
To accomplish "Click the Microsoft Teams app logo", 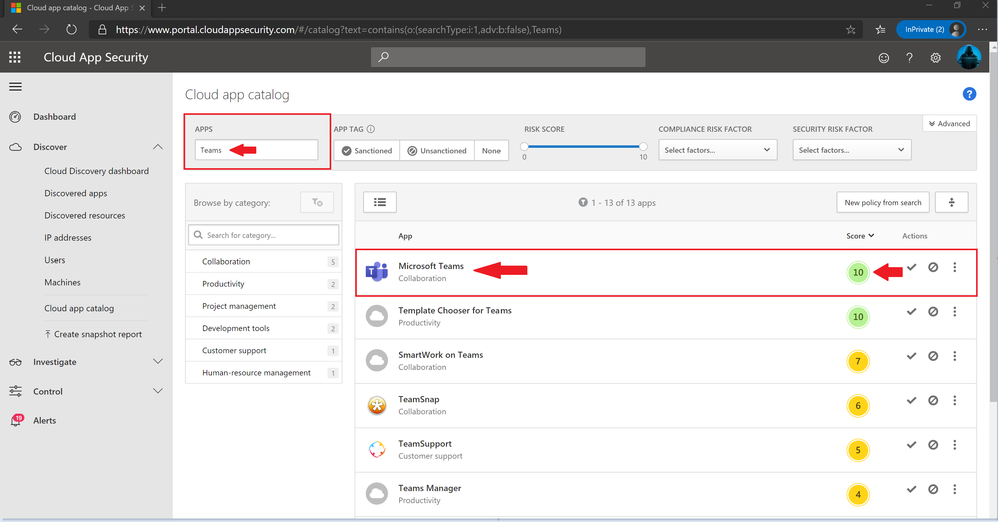I will [377, 272].
